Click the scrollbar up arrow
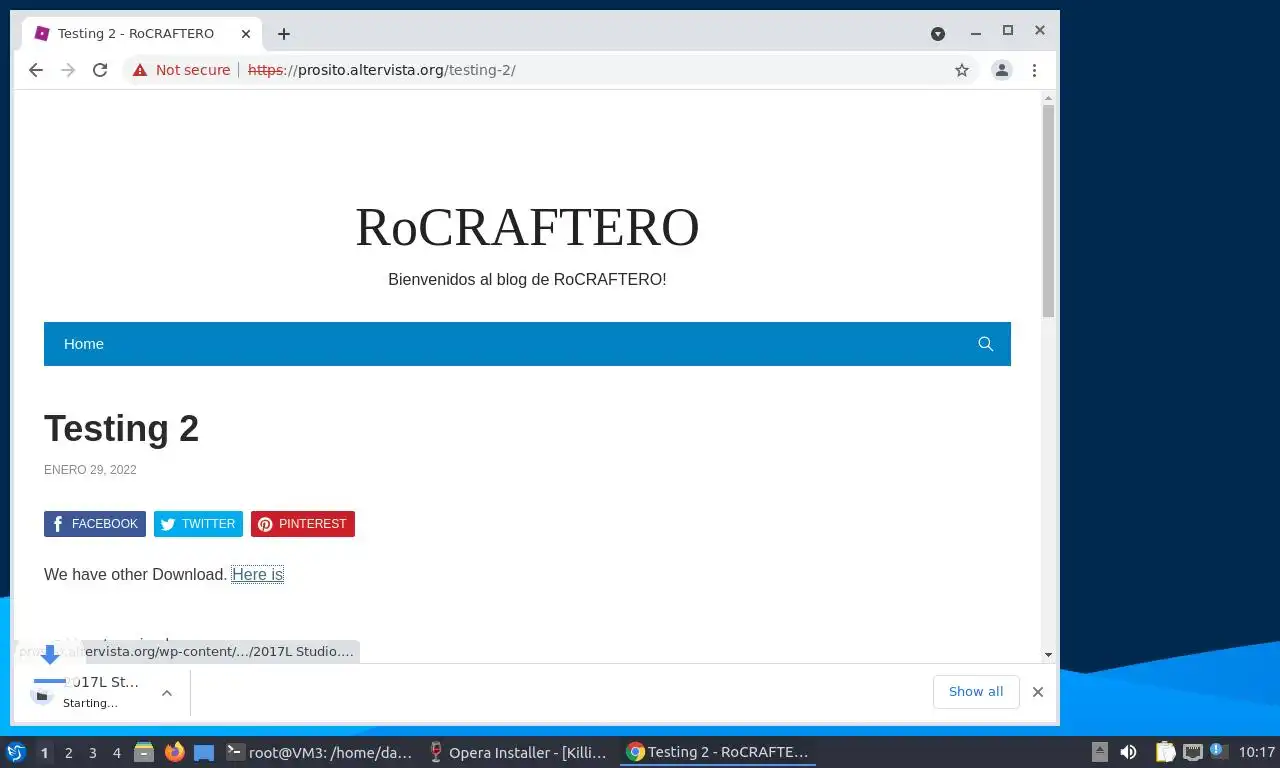Screen dimensions: 1280x768 tap(1048, 98)
